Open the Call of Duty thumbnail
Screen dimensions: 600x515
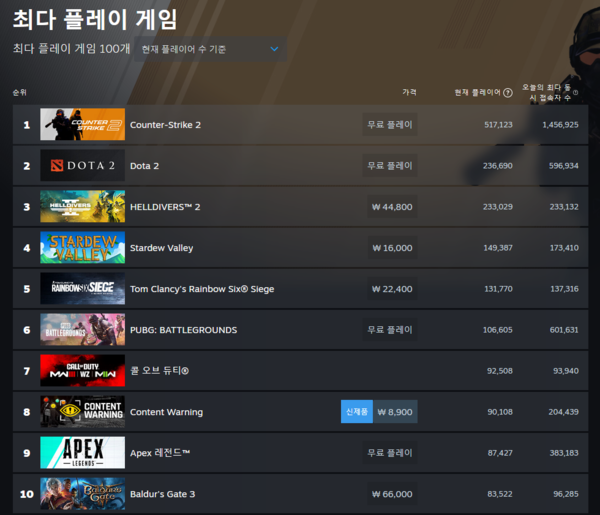pyautogui.click(x=83, y=370)
